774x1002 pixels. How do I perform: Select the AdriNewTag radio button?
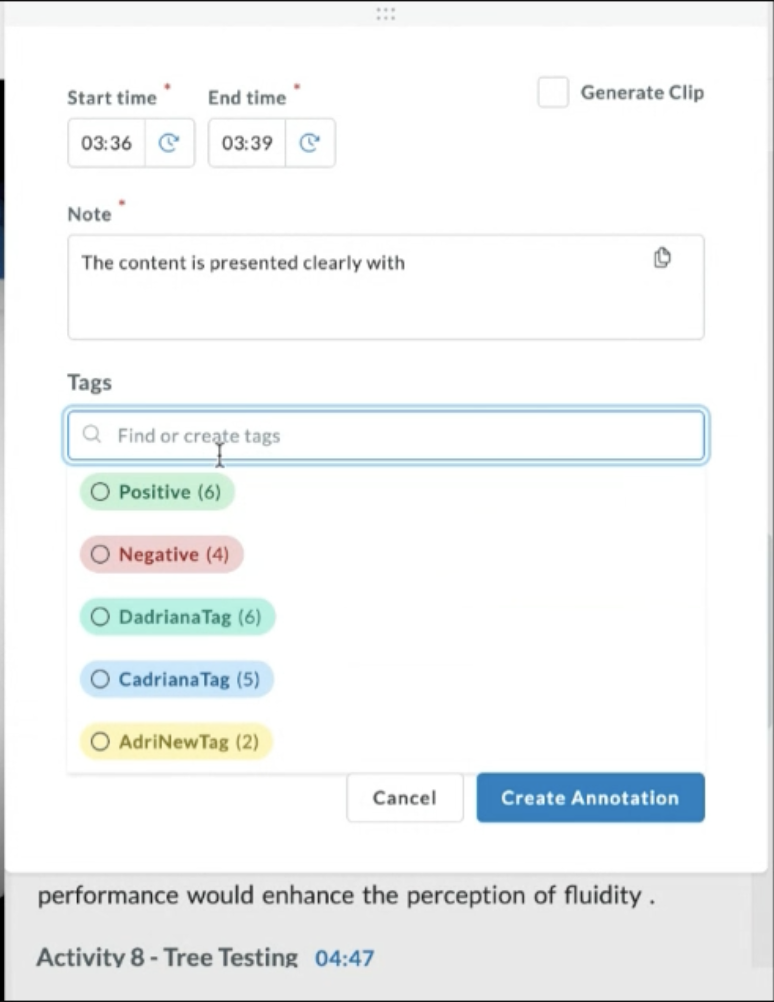pyautogui.click(x=100, y=741)
